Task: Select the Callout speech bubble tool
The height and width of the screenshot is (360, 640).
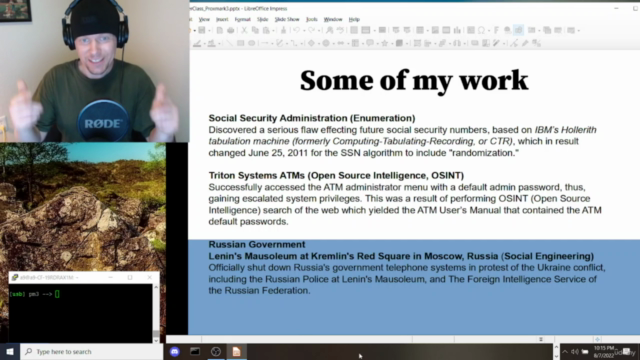Action: click(370, 43)
